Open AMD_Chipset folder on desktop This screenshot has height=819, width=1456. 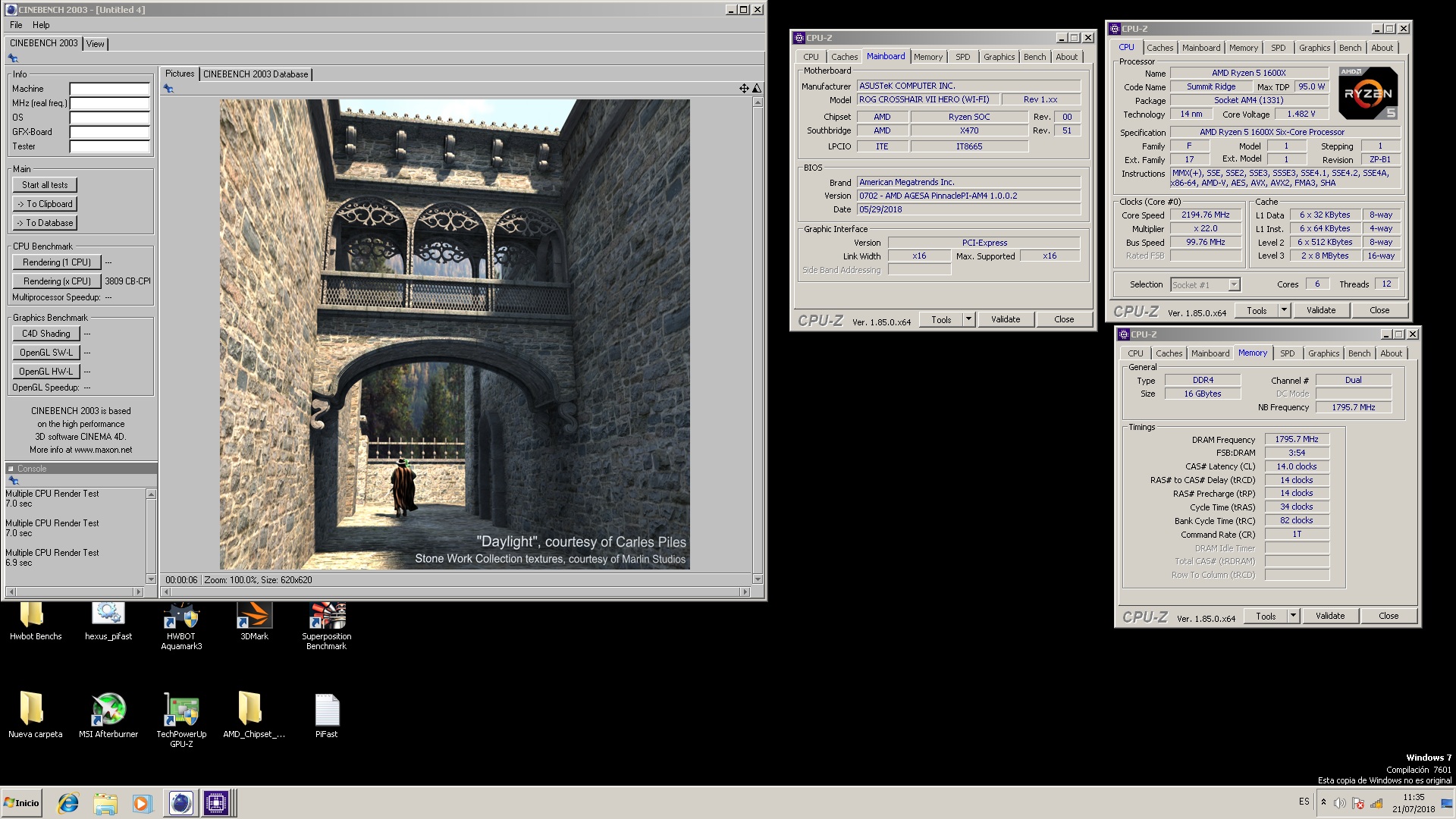pos(253,714)
